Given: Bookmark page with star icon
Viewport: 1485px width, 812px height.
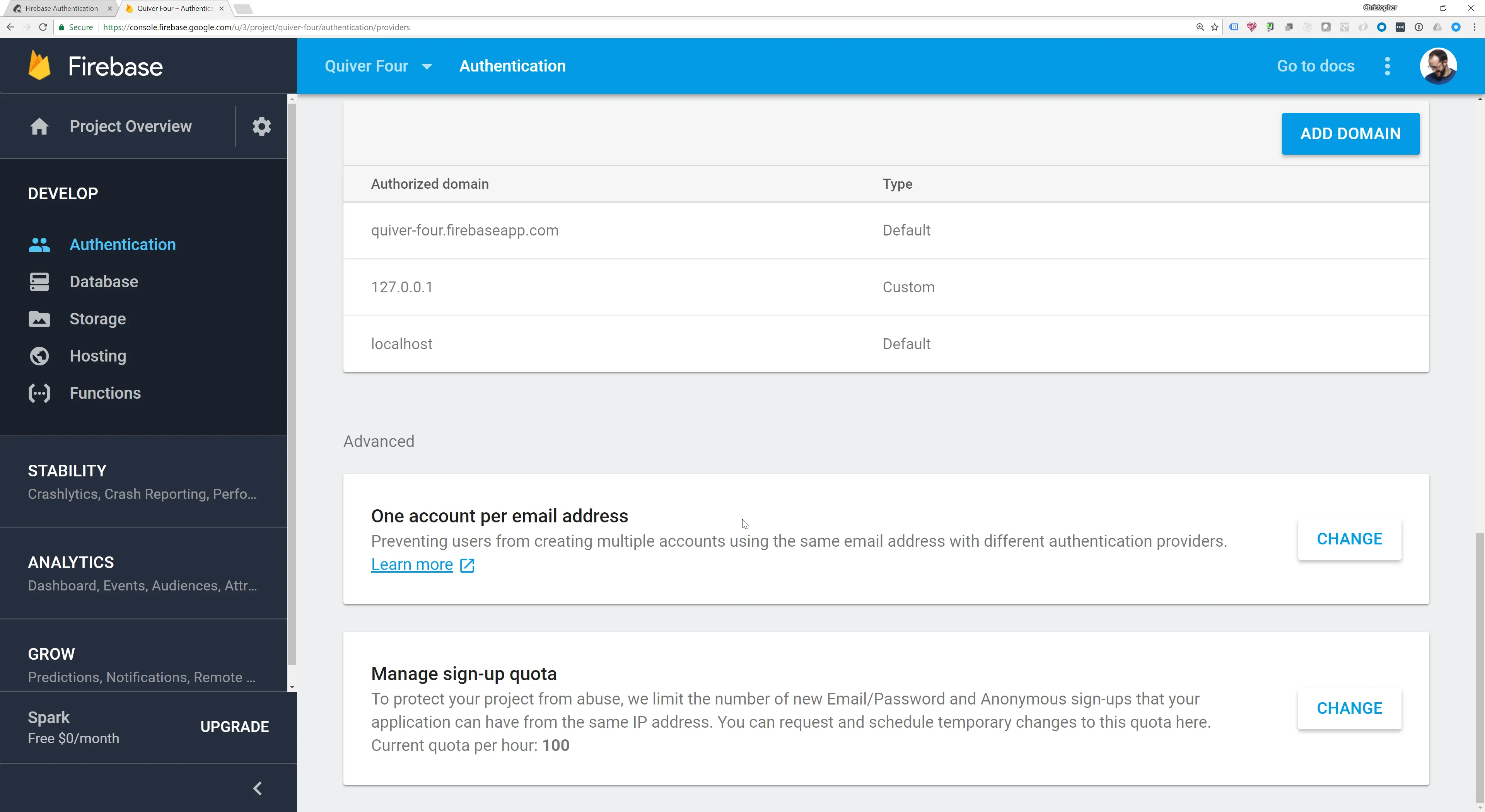Looking at the screenshot, I should [x=1214, y=27].
